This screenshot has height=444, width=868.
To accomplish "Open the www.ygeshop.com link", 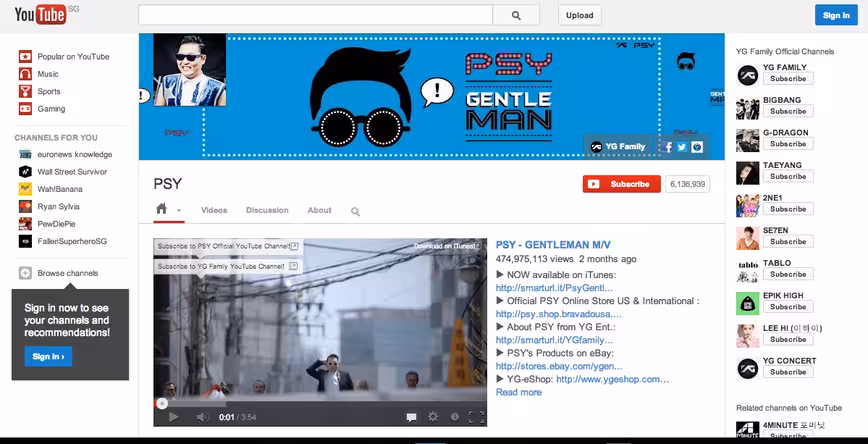I will (x=612, y=379).
